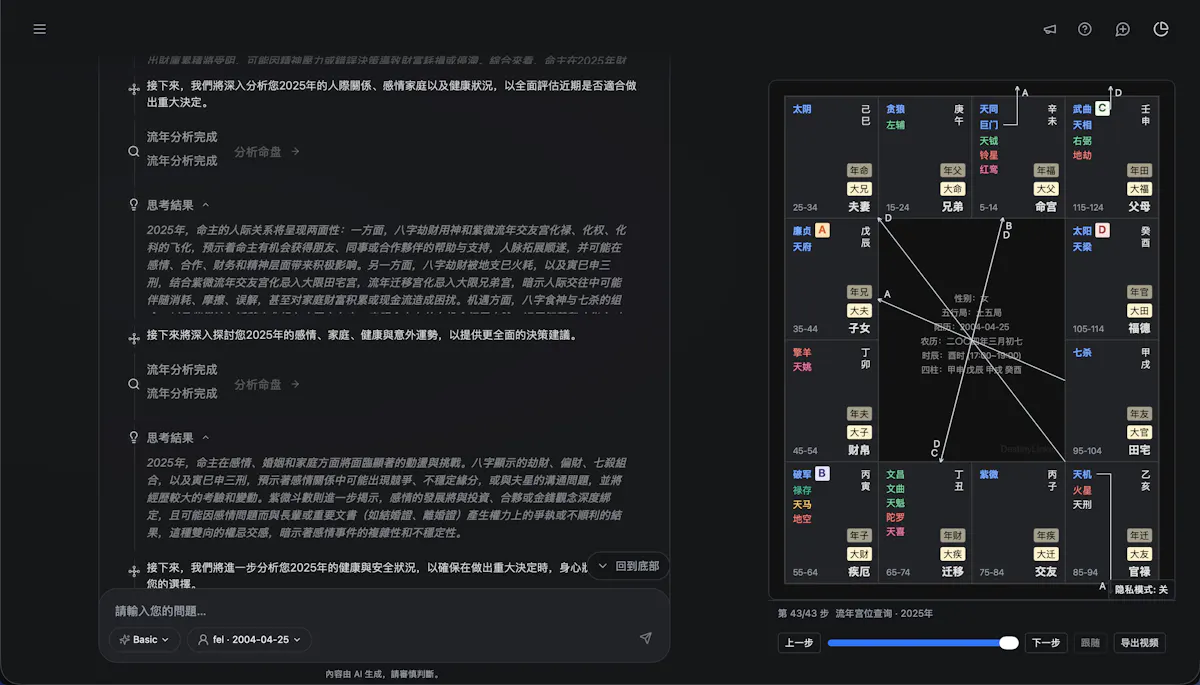
Task: Click the 紫微 star label
Action: pyautogui.click(x=989, y=474)
